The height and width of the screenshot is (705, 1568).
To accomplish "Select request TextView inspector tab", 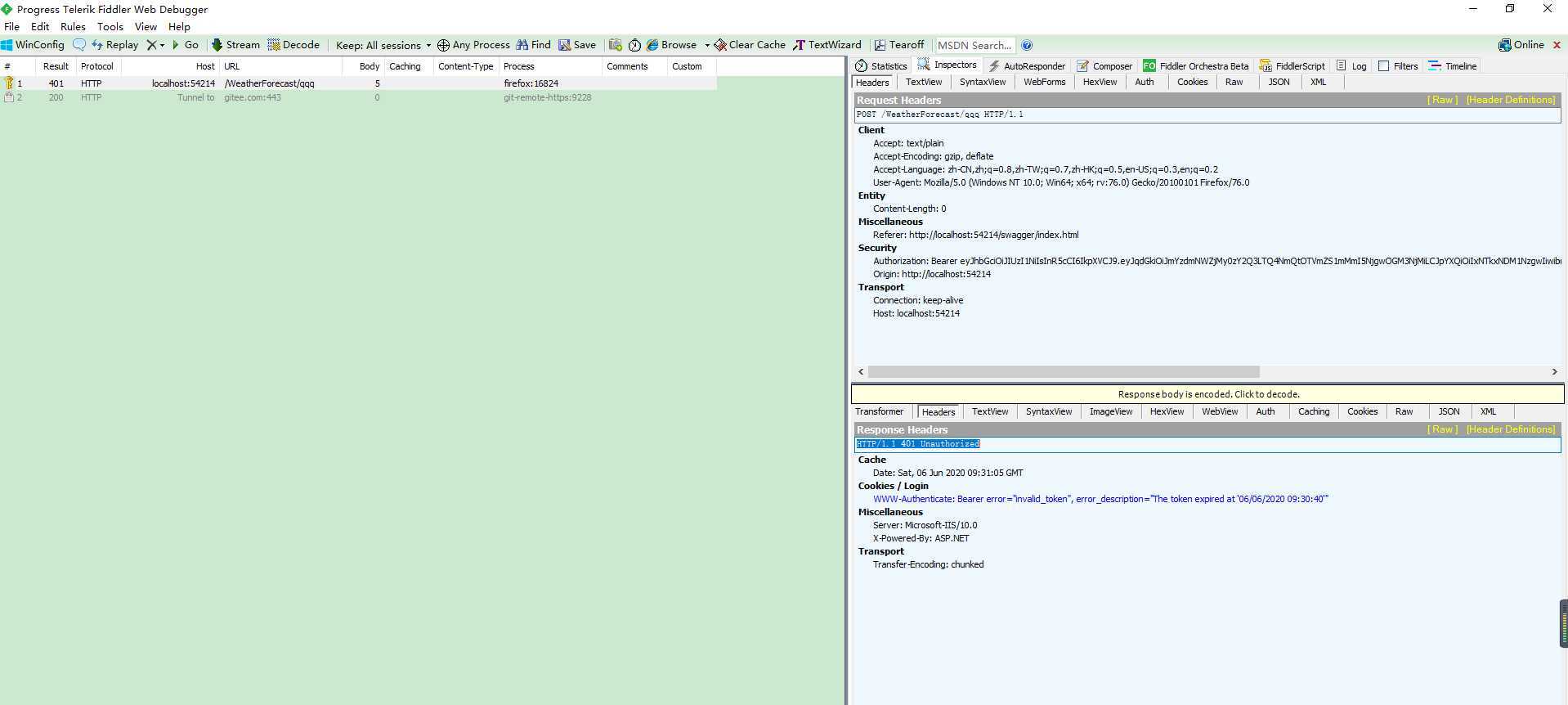I will pyautogui.click(x=924, y=82).
